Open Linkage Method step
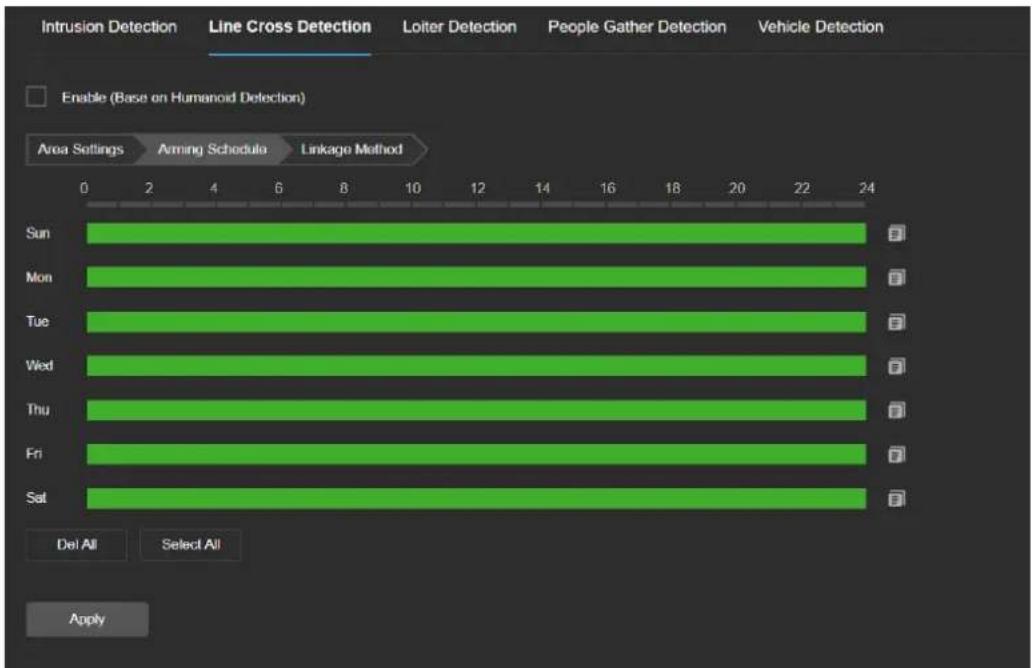 (351, 149)
